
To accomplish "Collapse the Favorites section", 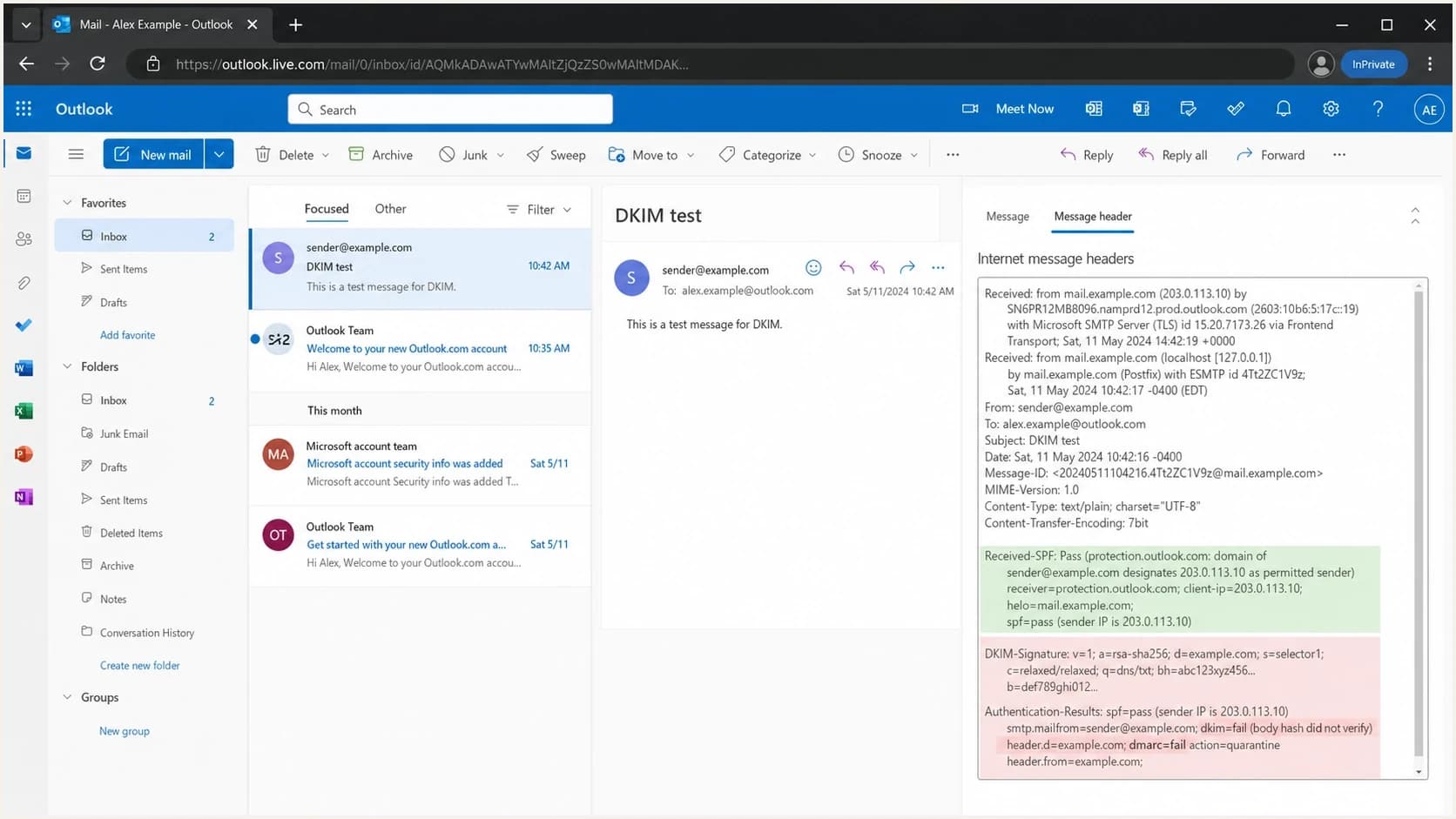I will pos(67,203).
